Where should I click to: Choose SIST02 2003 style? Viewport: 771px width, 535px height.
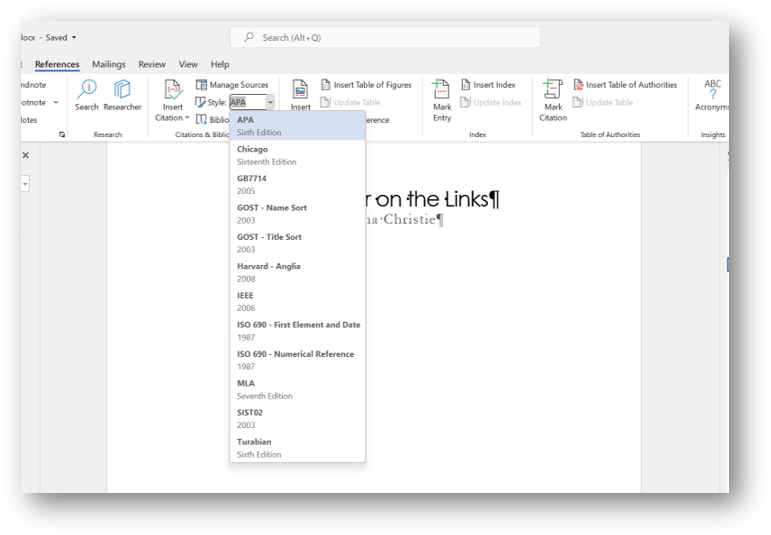(x=297, y=418)
